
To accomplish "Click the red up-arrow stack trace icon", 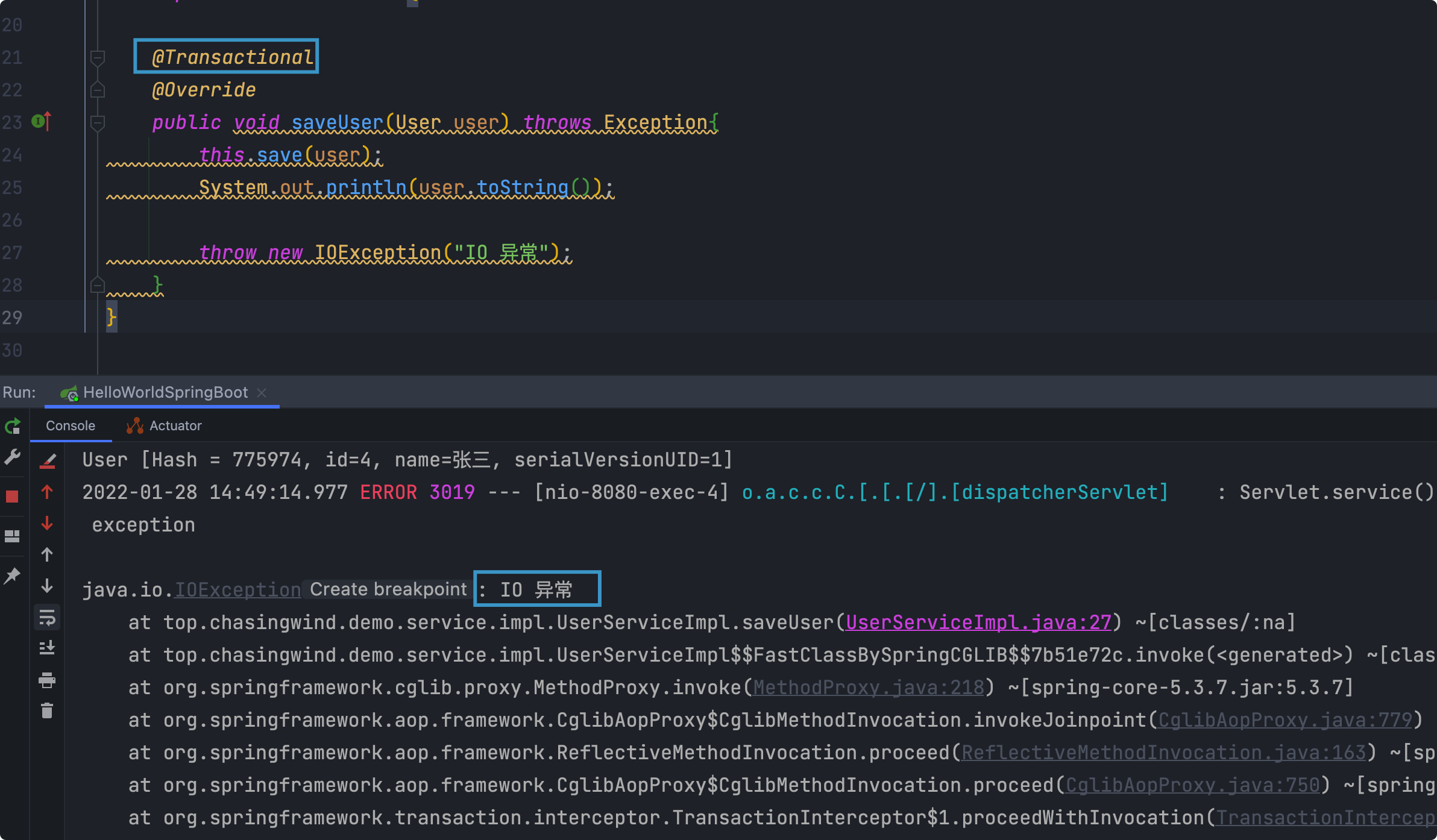I will (x=47, y=492).
